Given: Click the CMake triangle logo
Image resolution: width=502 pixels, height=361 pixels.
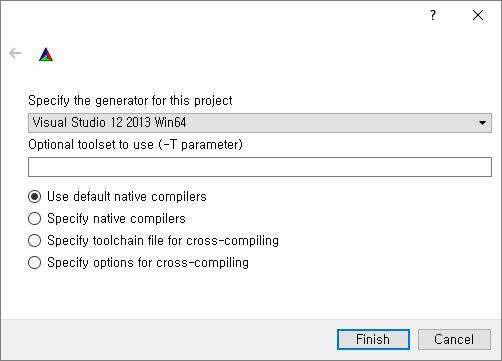Looking at the screenshot, I should [46, 55].
